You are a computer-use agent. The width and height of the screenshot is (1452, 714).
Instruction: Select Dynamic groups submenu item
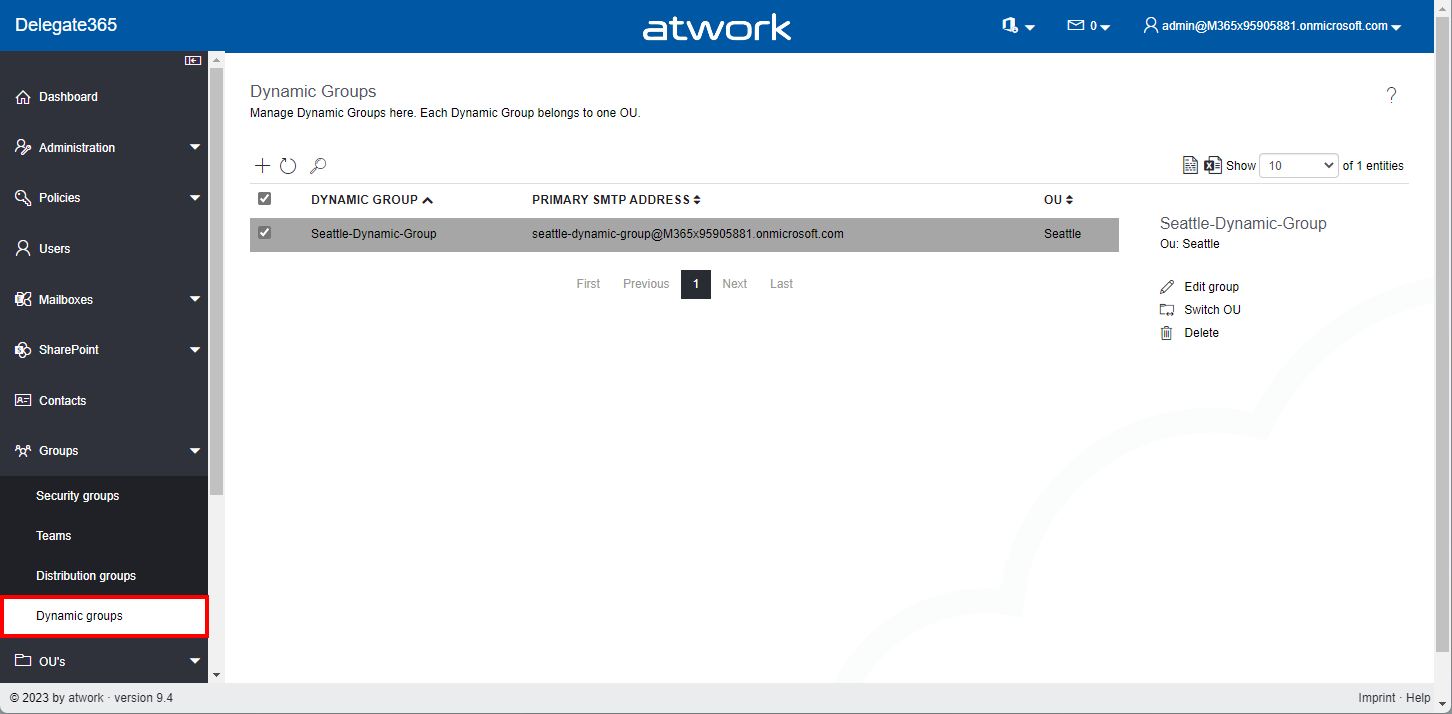(x=104, y=616)
